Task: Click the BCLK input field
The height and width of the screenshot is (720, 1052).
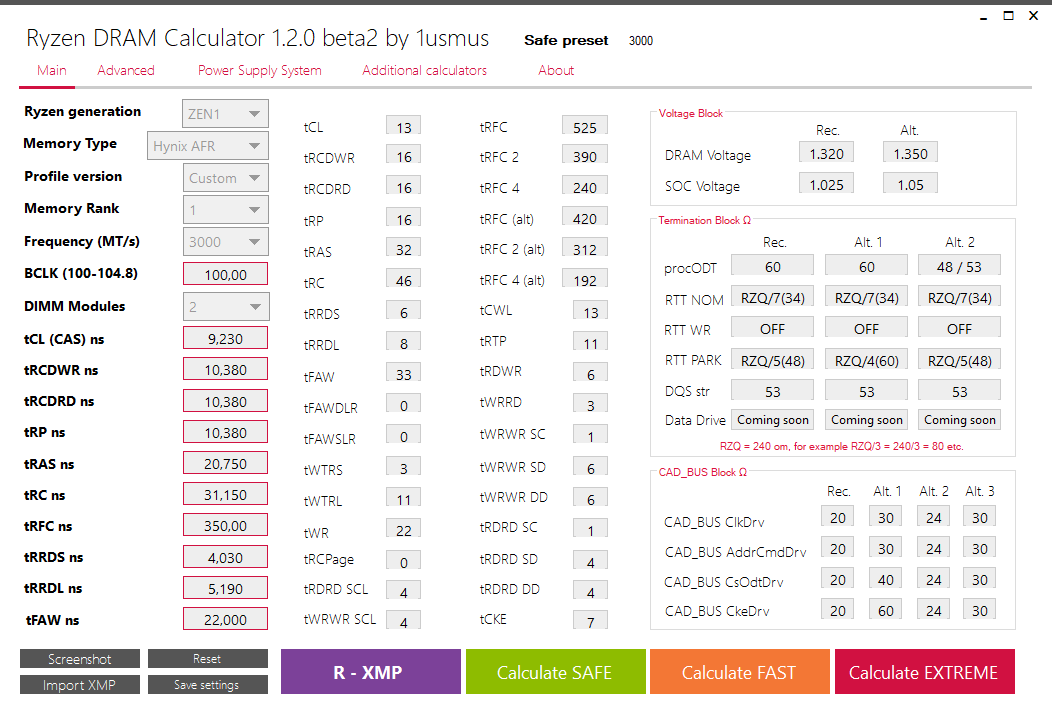Action: coord(225,274)
